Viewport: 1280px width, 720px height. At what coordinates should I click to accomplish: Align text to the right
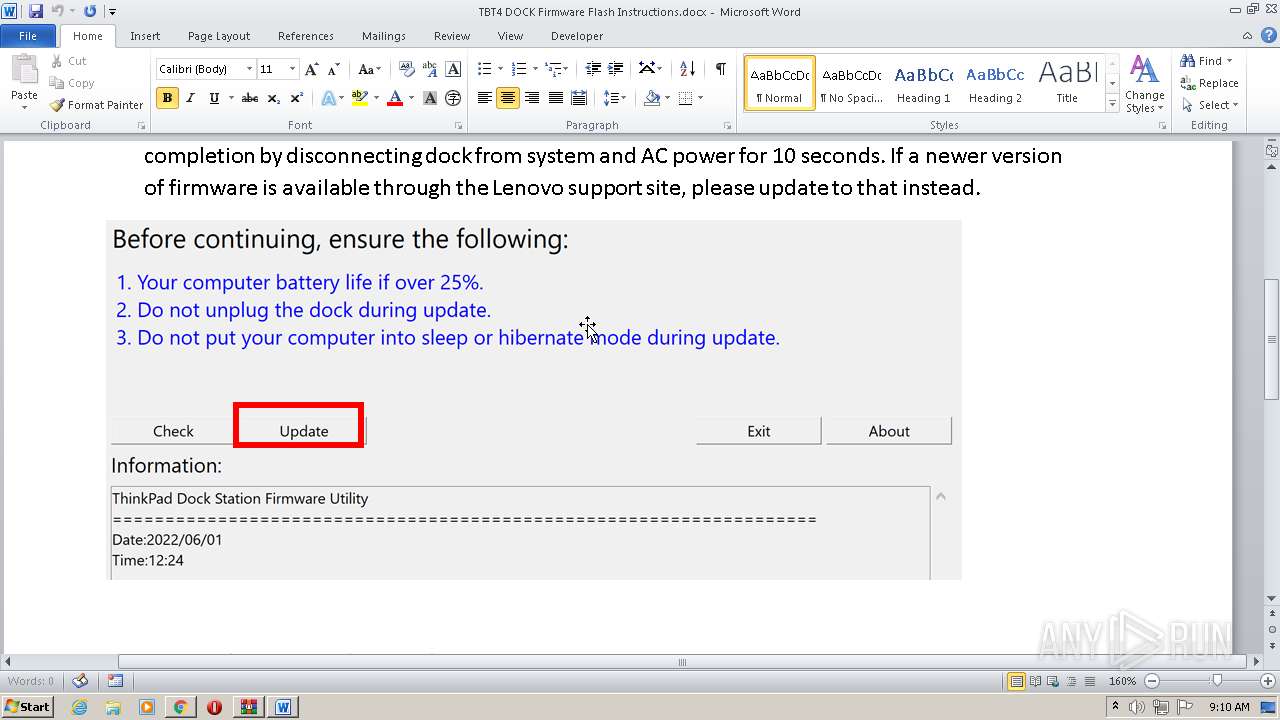tap(532, 98)
